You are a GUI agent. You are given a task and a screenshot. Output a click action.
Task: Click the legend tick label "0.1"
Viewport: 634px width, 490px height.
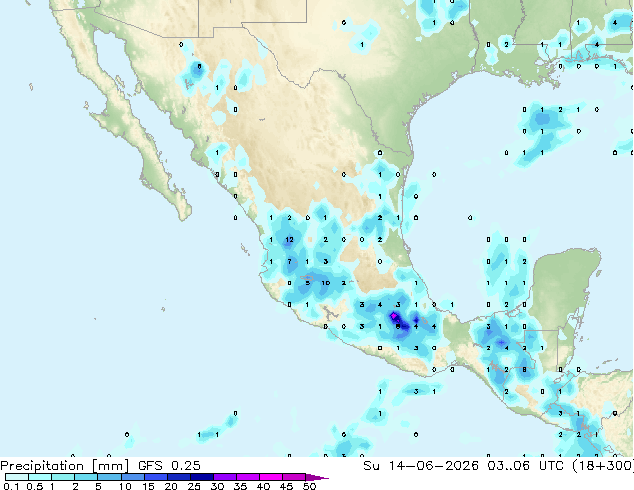11,486
